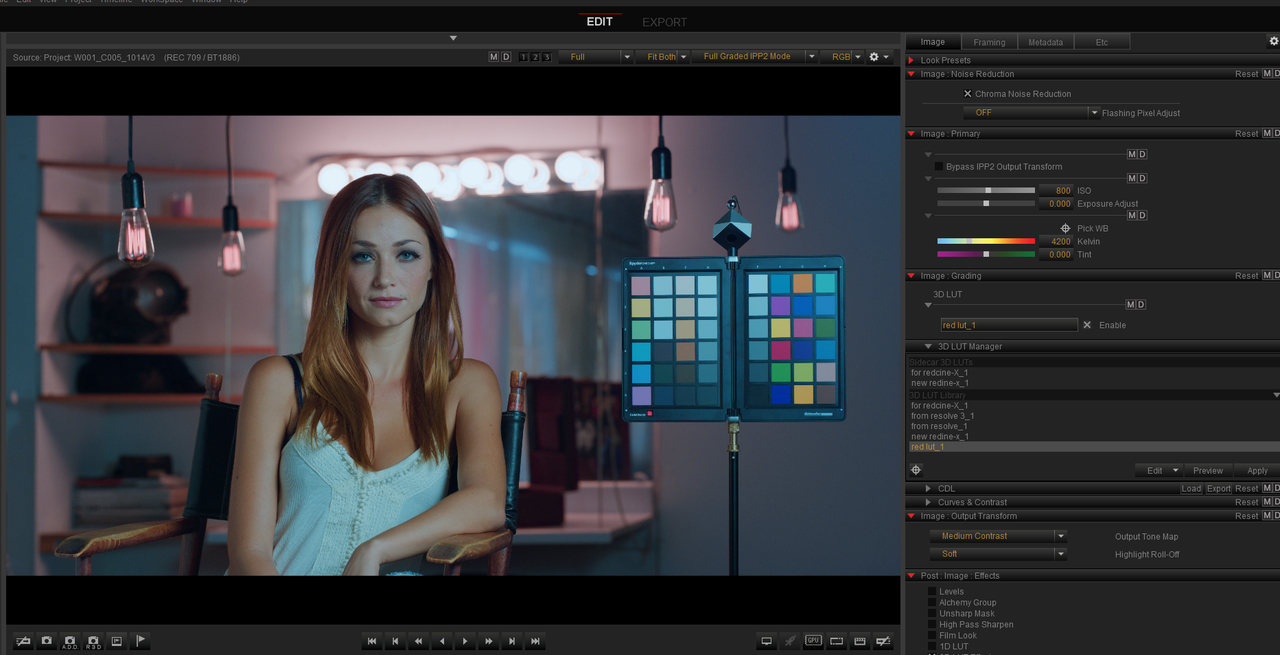Screen dimensions: 1280x655
Task: Enable Bypass IPP2 Output Transform
Action: pyautogui.click(x=939, y=167)
